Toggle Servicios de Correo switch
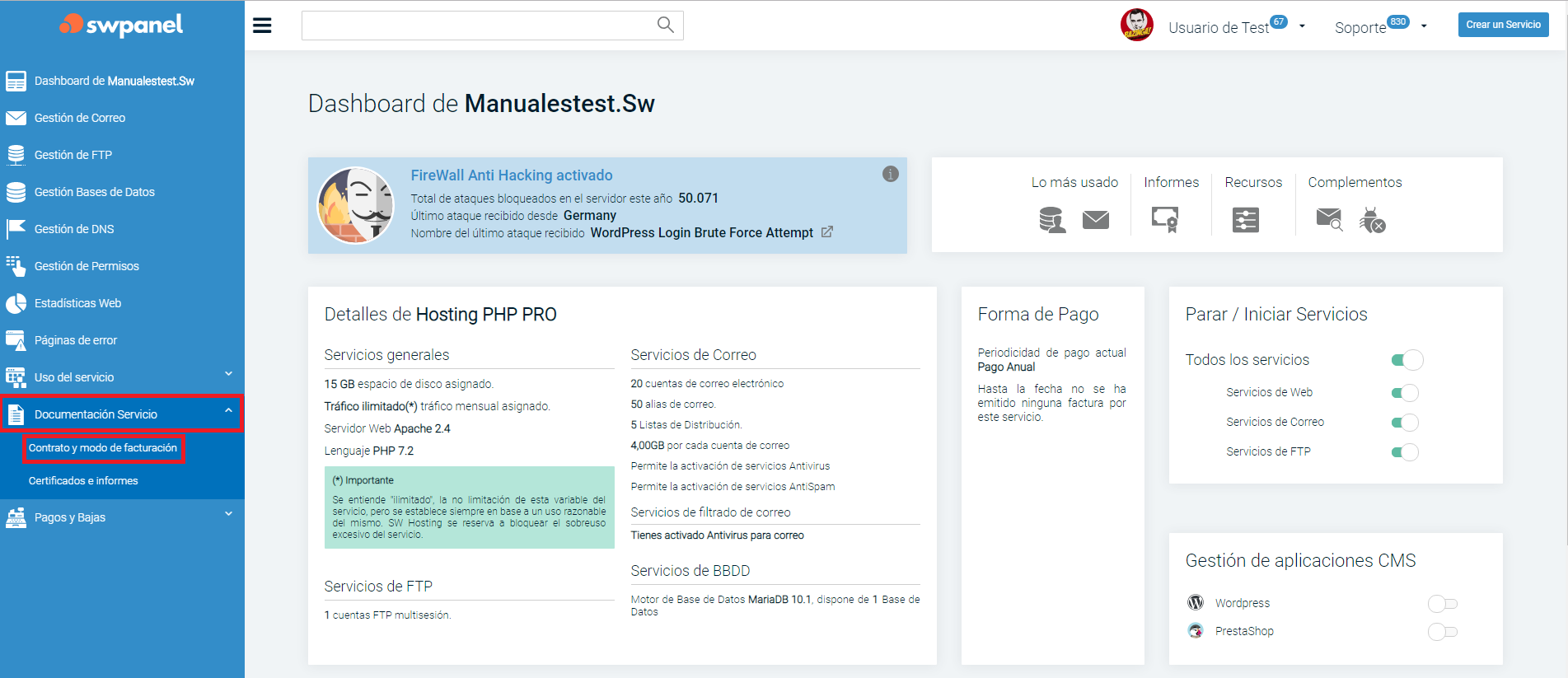Screen dimensions: 1568x678 [x=1405, y=423]
